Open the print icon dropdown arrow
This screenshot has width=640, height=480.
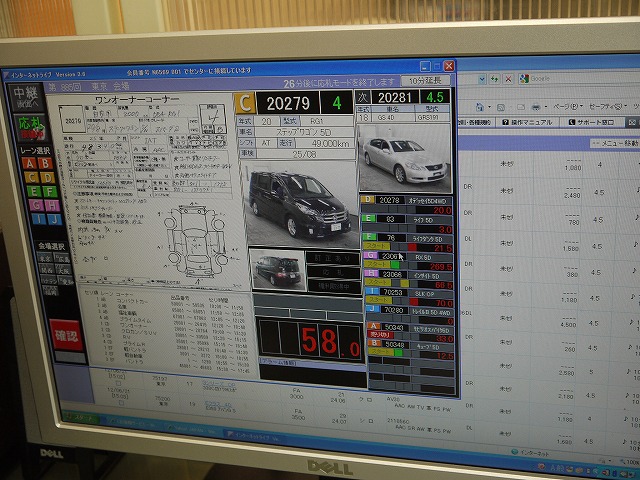[545, 107]
